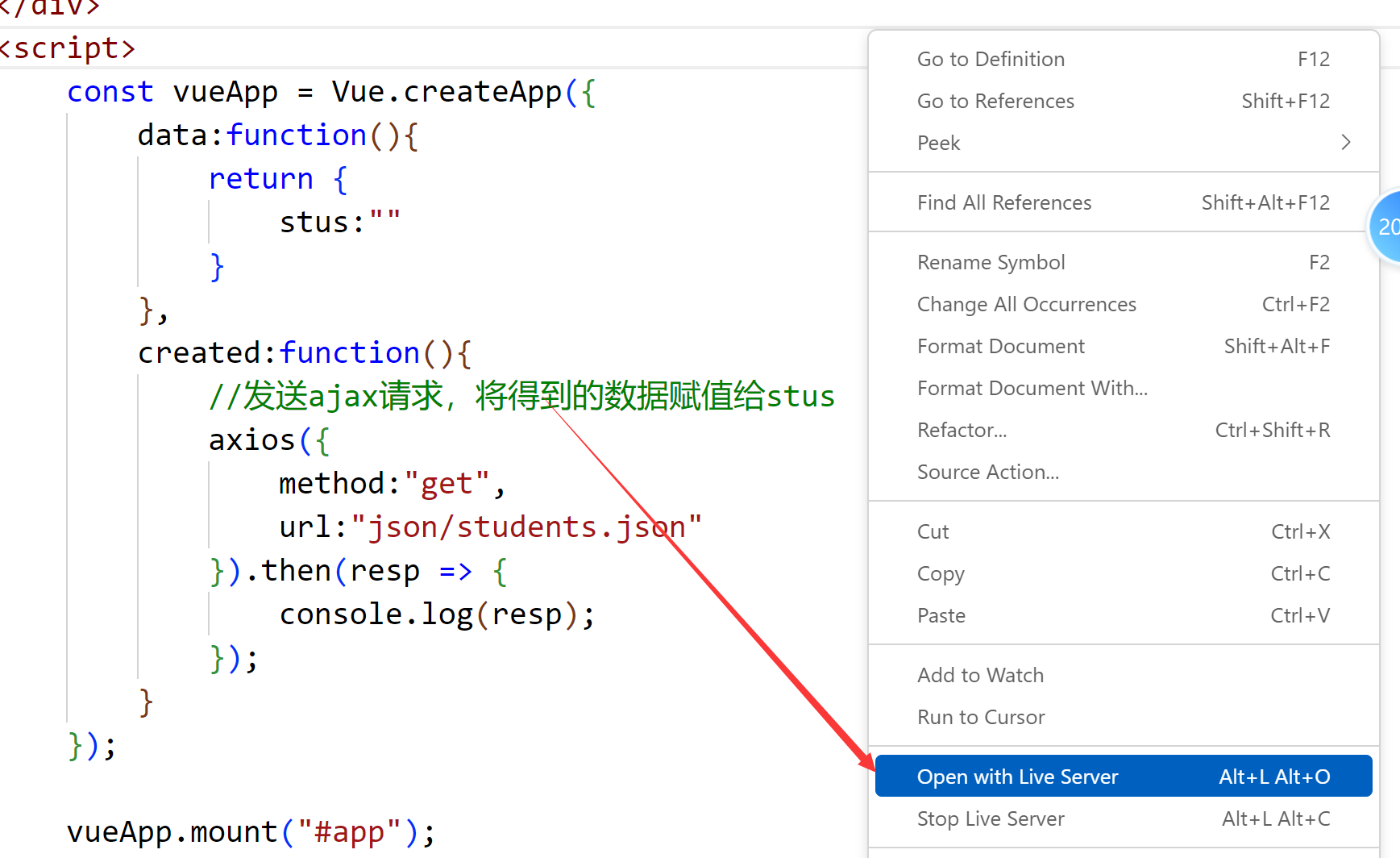1400x858 pixels.
Task: Choose Run to Cursor entry
Action: click(1124, 717)
